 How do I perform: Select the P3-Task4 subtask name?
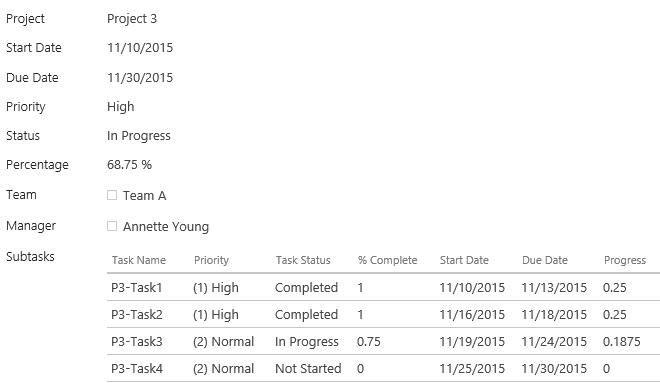click(x=137, y=368)
